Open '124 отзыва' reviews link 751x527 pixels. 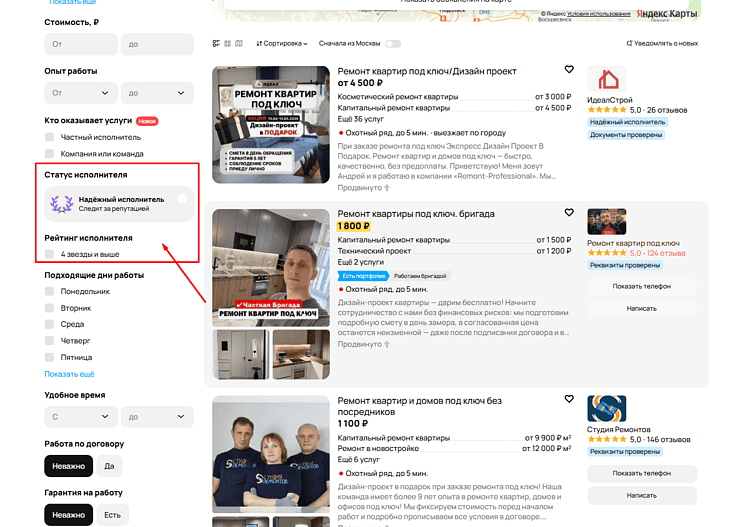point(666,253)
